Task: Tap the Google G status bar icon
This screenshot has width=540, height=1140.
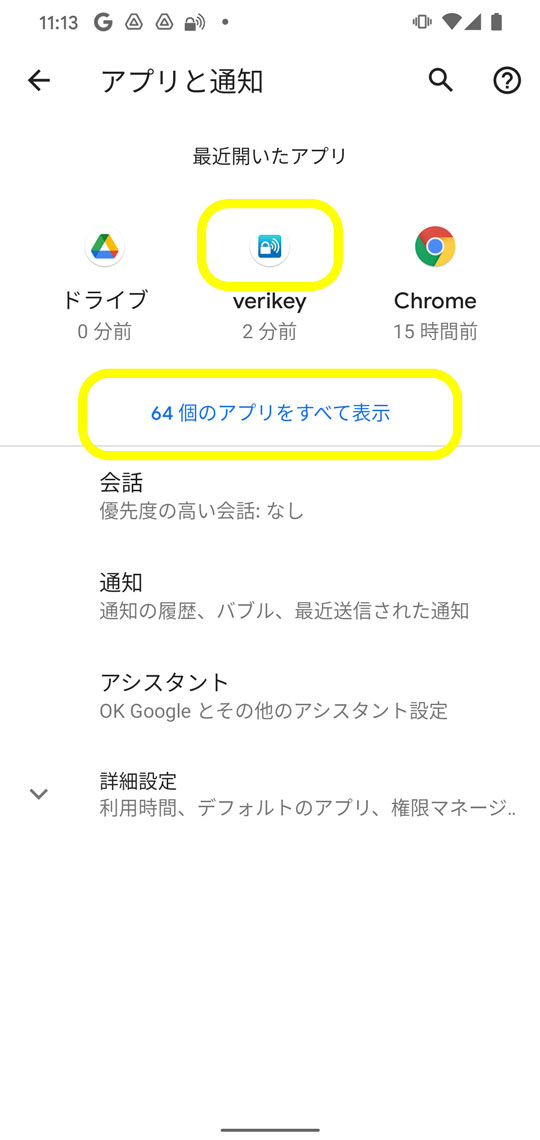Action: [103, 23]
